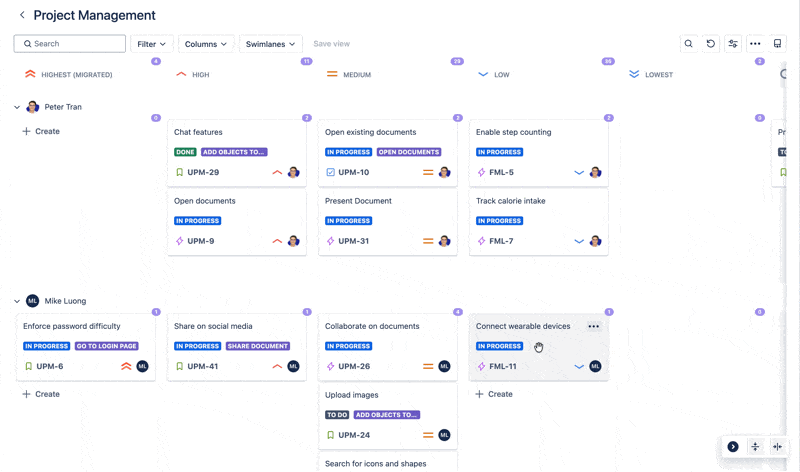
Task: Click the vertical collapse icon in bottom-right bar
Action: pos(755,447)
